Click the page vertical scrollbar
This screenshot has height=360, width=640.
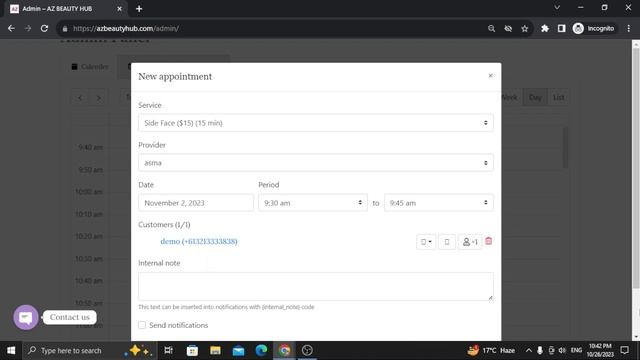coord(636,168)
